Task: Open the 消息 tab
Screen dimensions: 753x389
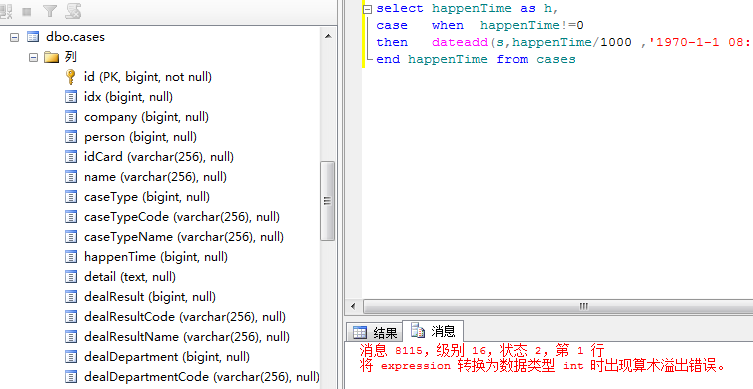Action: point(433,331)
